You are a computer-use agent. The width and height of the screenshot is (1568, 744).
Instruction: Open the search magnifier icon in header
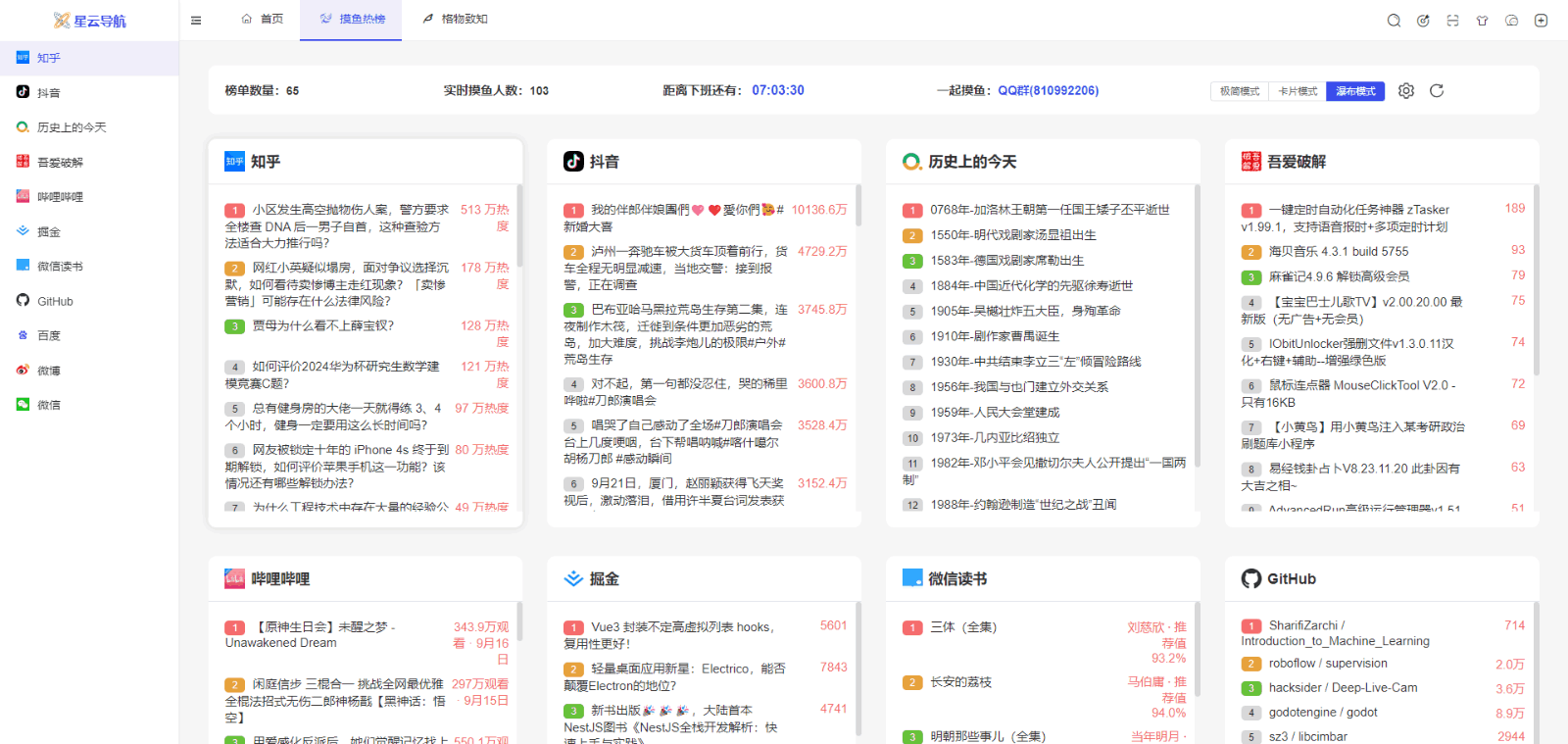(1394, 21)
